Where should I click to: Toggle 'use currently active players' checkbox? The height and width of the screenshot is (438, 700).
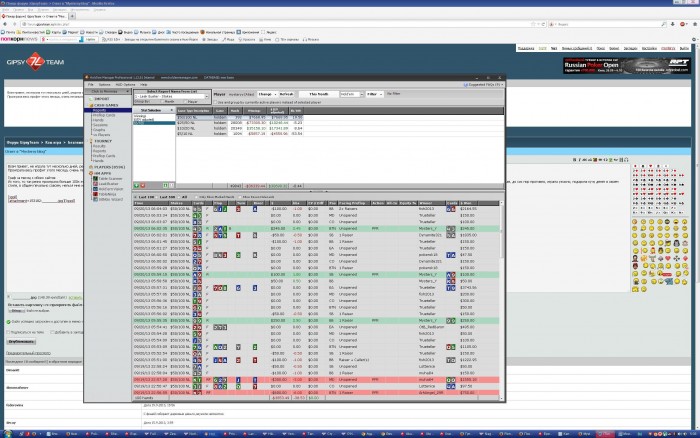216,102
